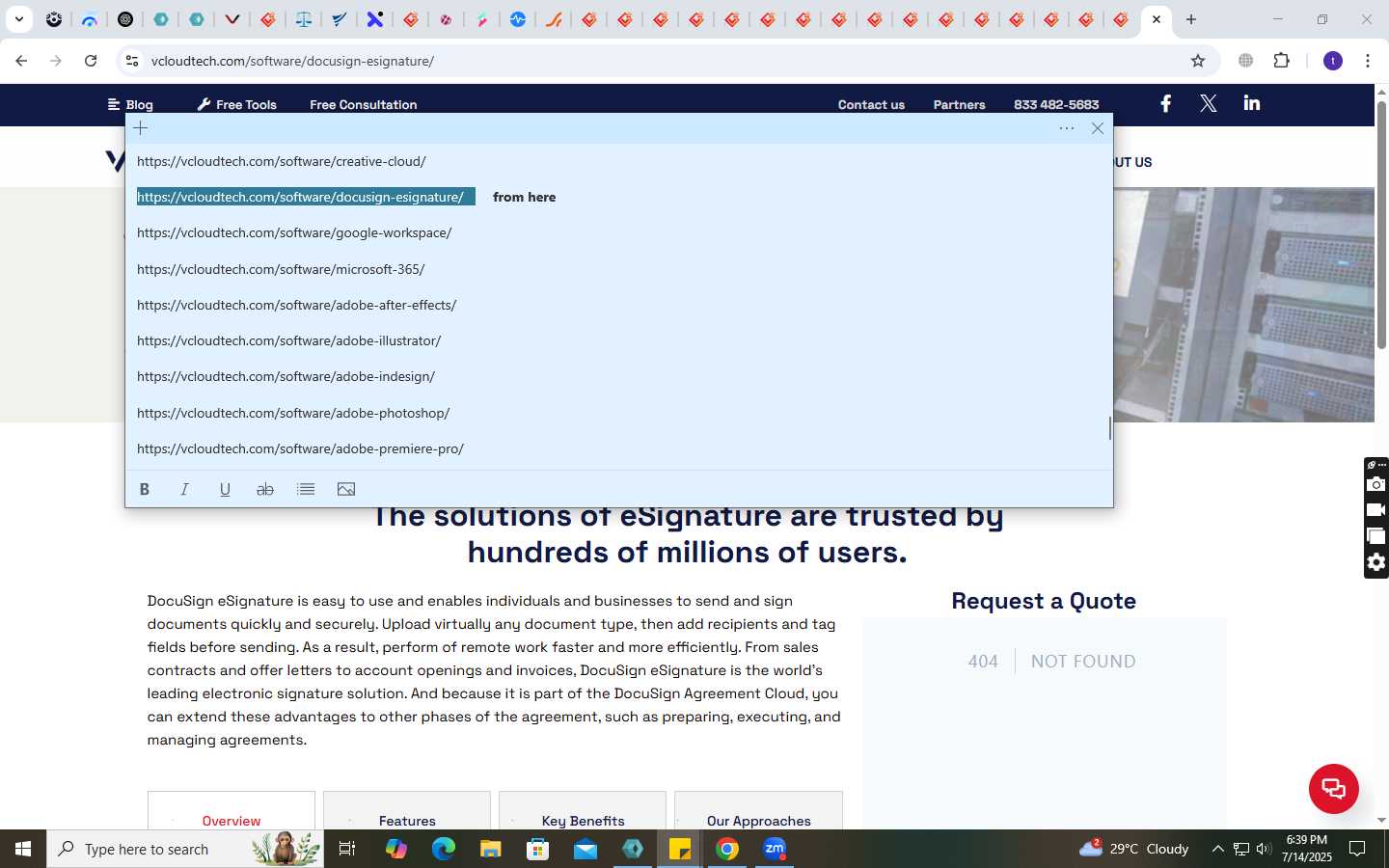Reload the current page

(91, 61)
